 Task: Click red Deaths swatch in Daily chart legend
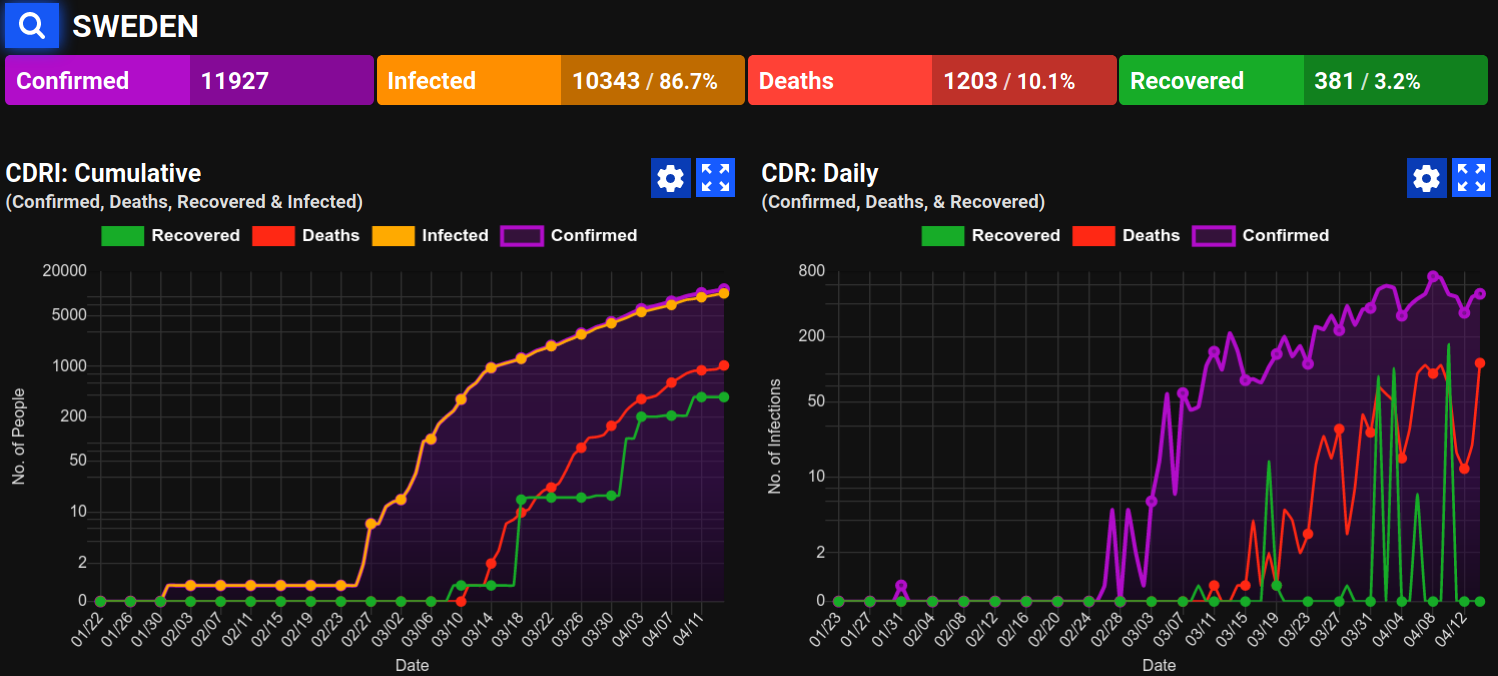(1093, 236)
